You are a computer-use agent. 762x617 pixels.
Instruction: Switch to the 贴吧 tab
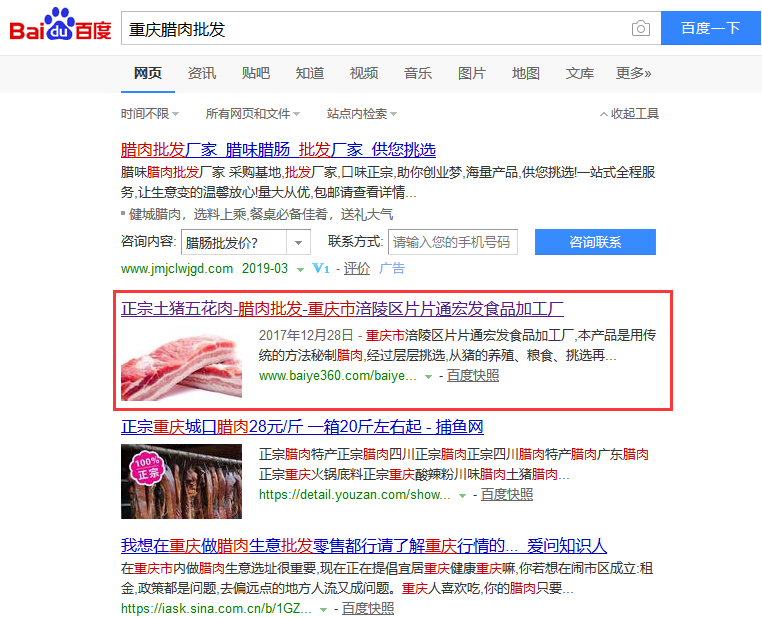pyautogui.click(x=256, y=73)
